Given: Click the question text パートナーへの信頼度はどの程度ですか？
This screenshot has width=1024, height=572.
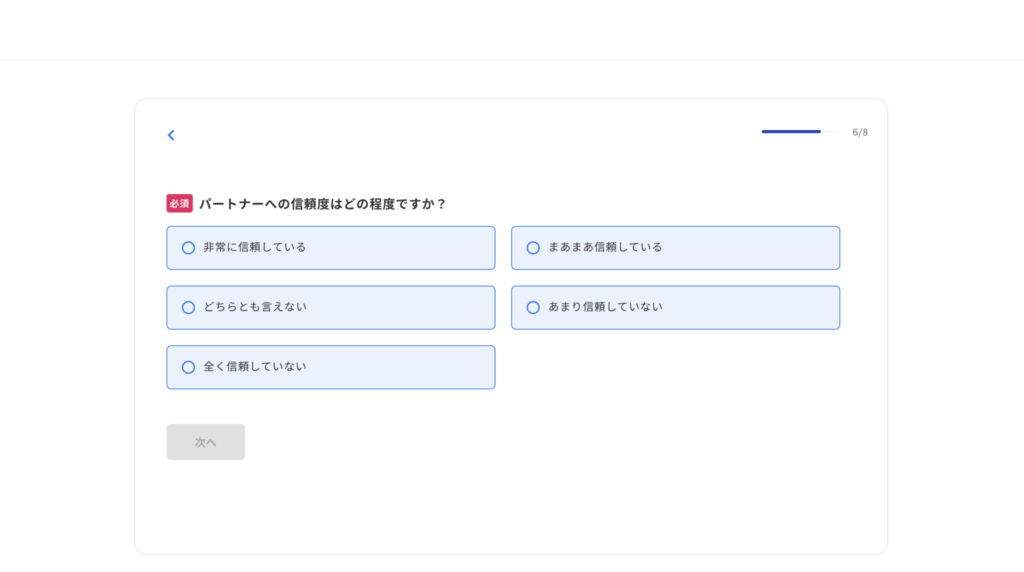Looking at the screenshot, I should (323, 204).
